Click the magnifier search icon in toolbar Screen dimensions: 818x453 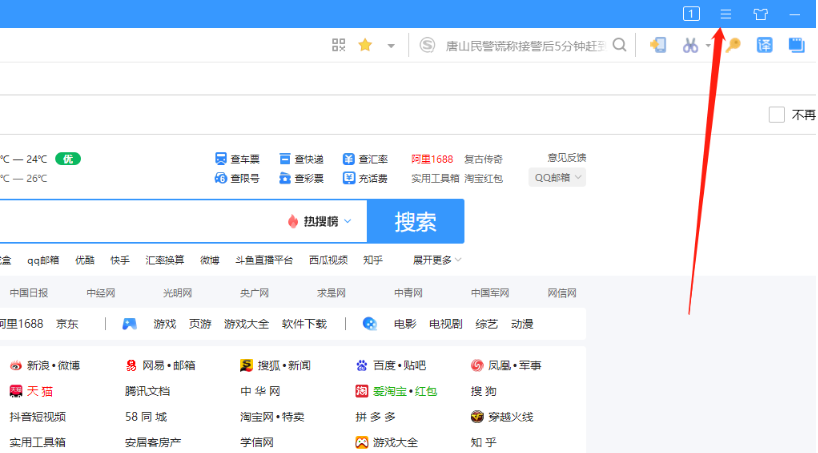pyautogui.click(x=620, y=45)
